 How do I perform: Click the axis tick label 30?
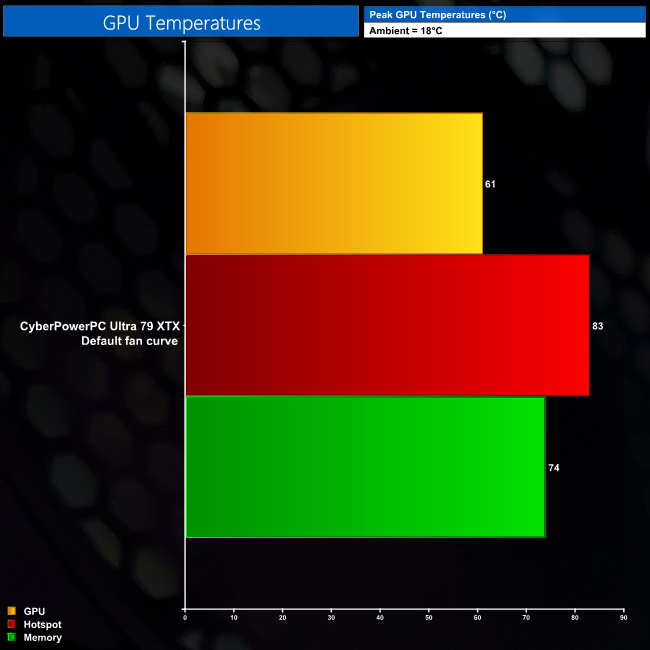[331, 618]
